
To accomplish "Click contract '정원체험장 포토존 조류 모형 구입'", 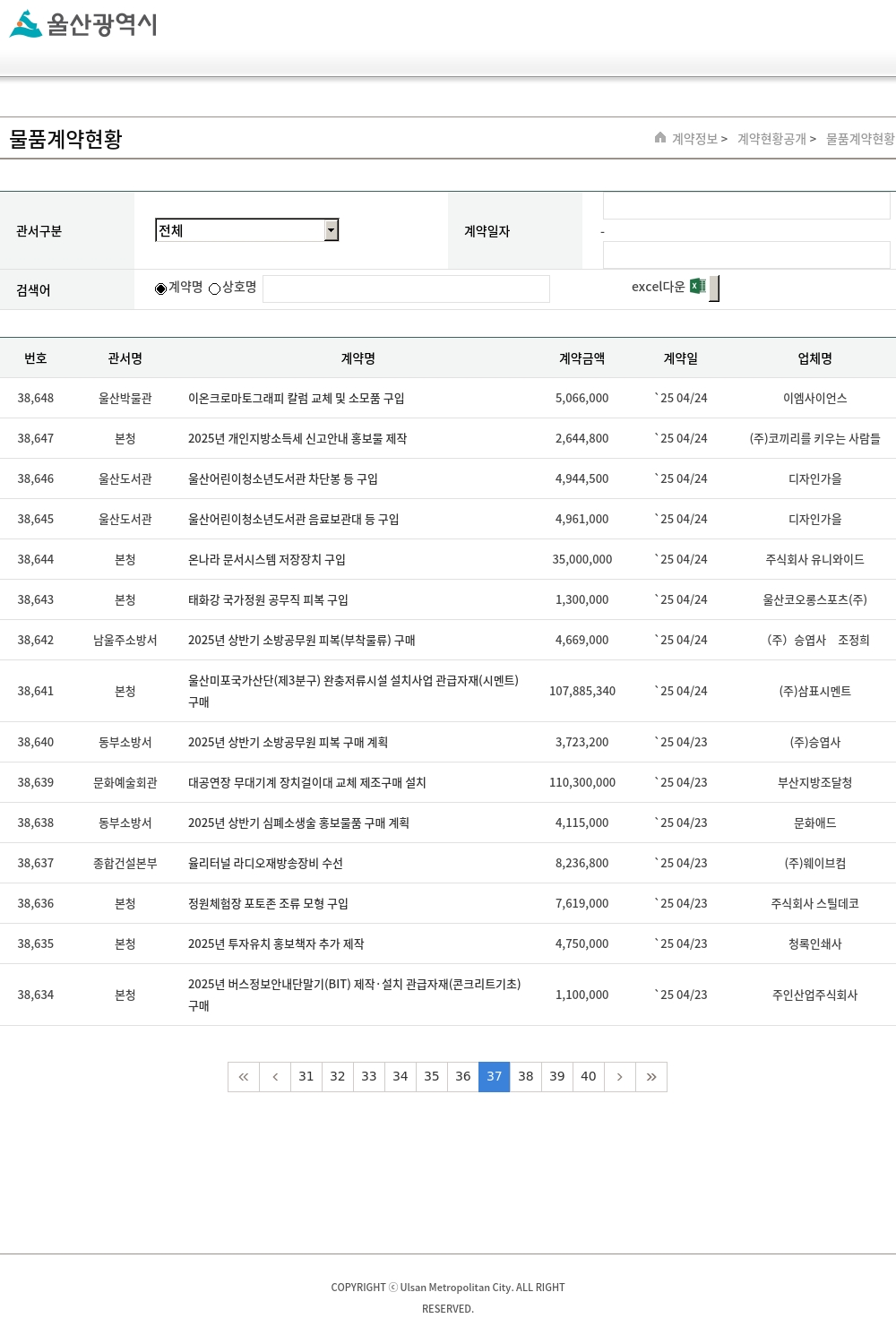I will point(268,904).
